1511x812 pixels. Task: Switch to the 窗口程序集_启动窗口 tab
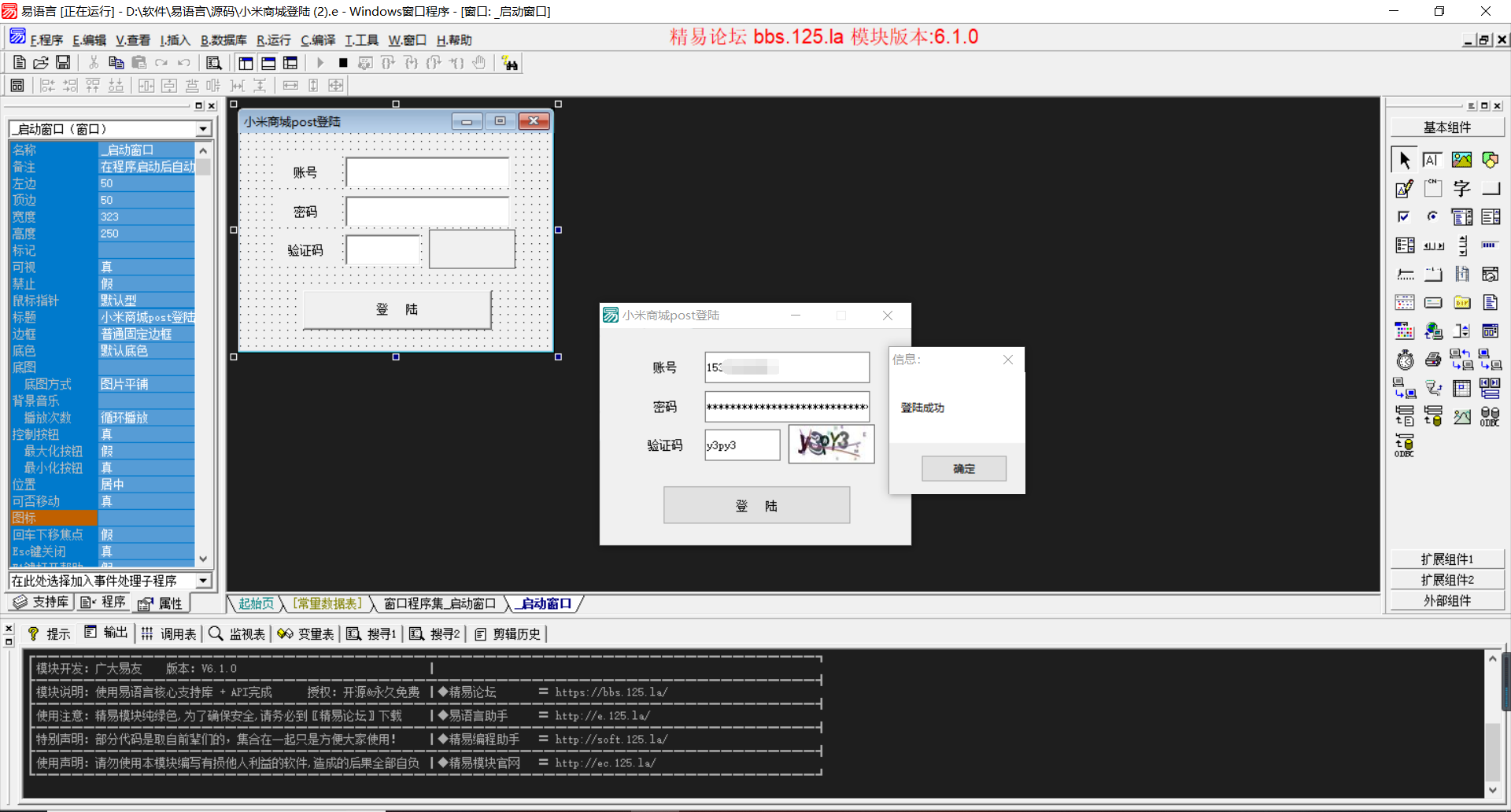pyautogui.click(x=440, y=603)
